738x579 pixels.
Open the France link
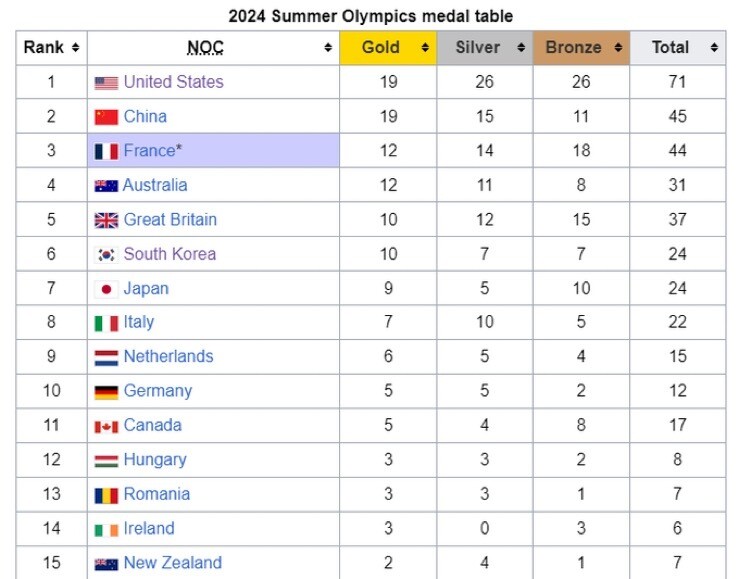click(x=150, y=151)
